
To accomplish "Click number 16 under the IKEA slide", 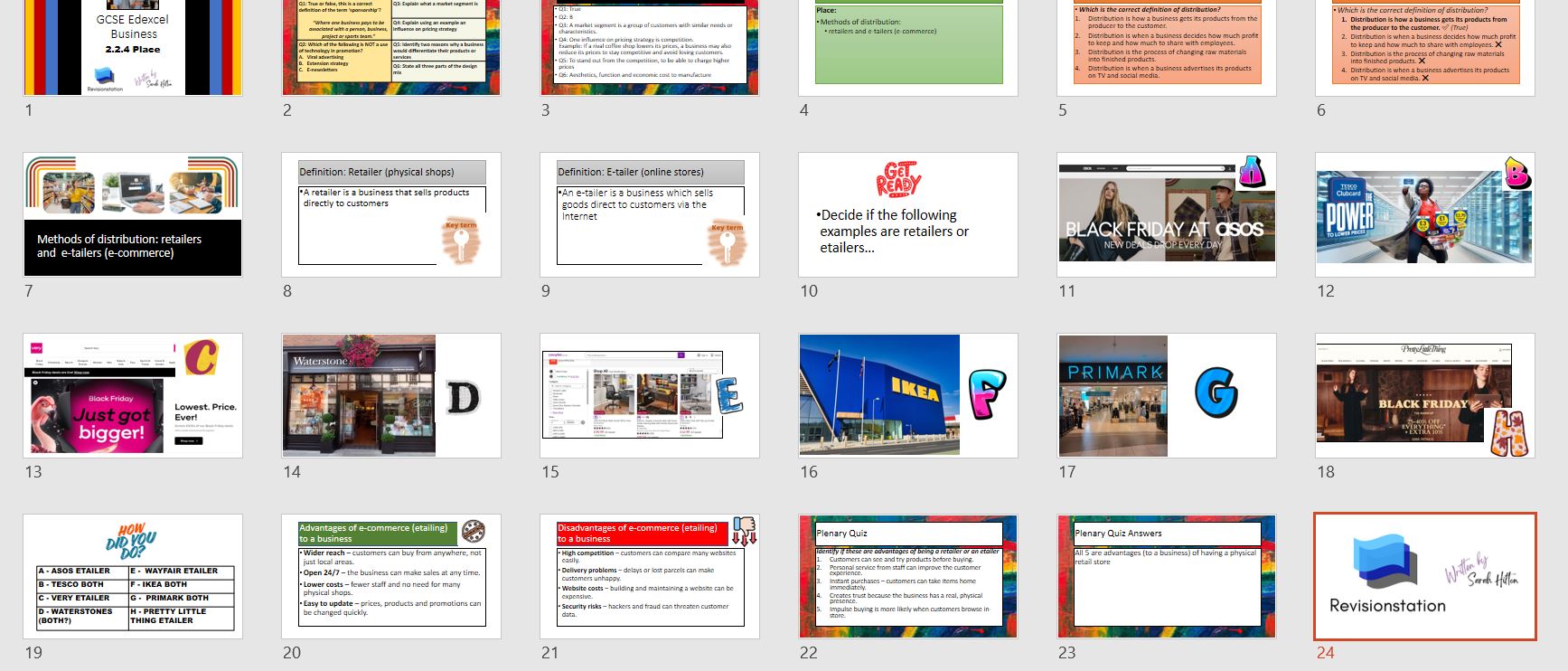I will click(809, 472).
